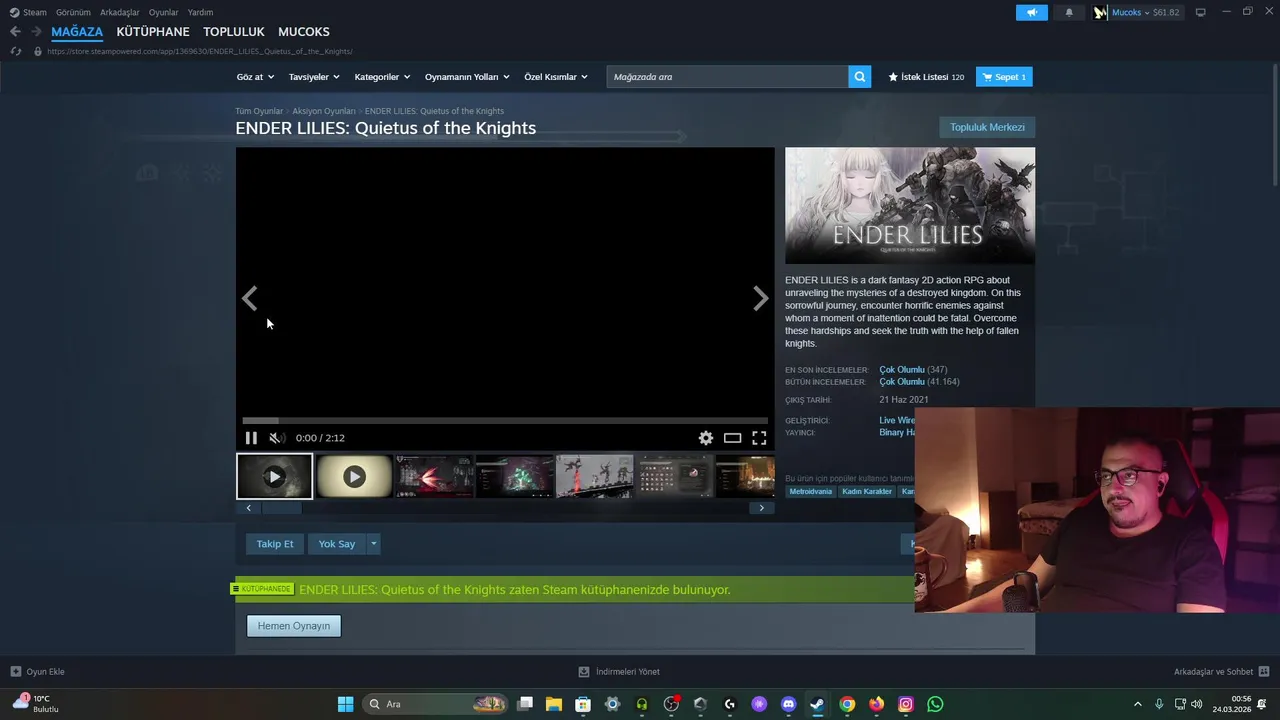Reload the store page
1280x720 pixels.
(15, 51)
